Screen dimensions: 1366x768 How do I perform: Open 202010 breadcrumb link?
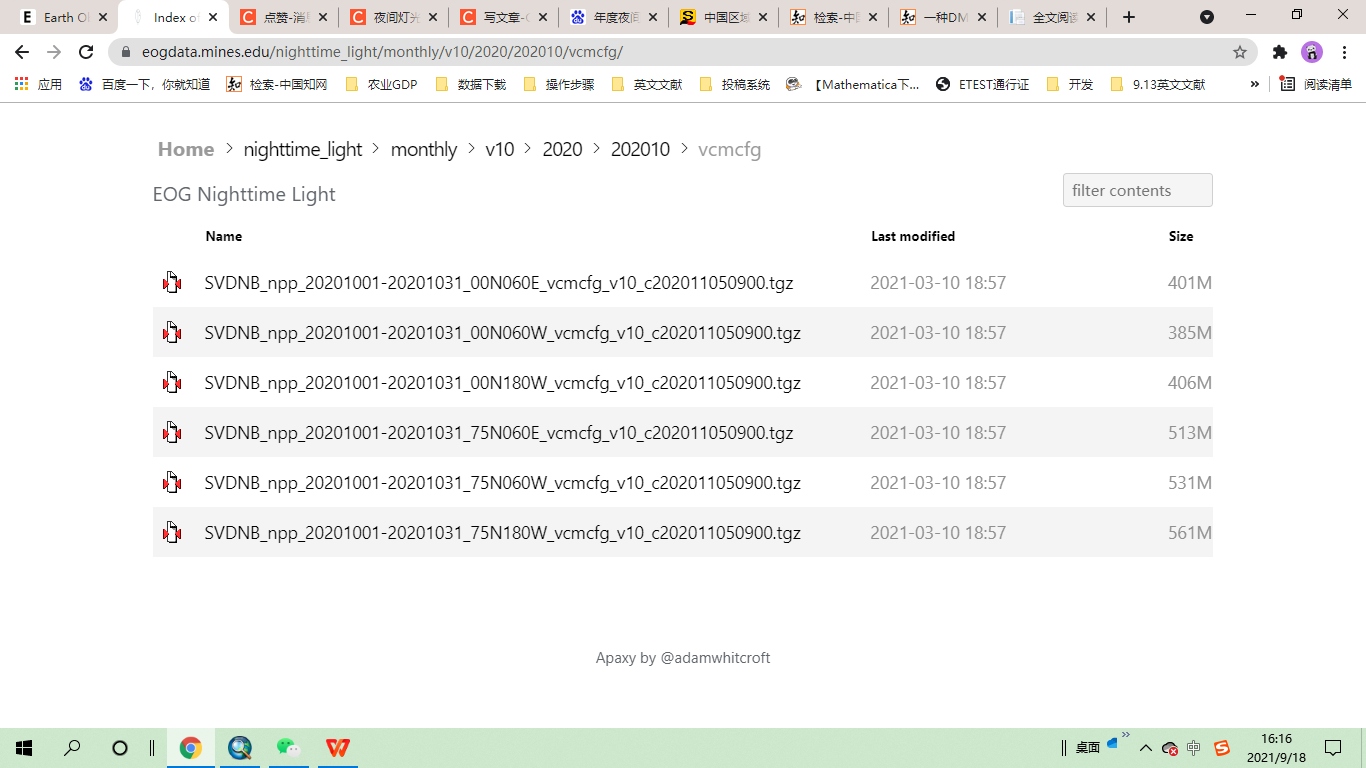pyautogui.click(x=640, y=149)
